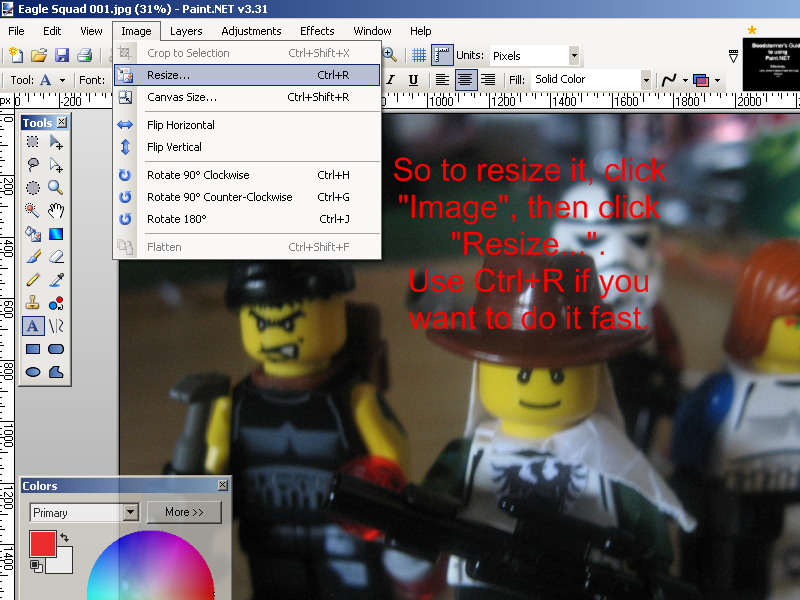Click the white secondary color swatch

click(63, 563)
